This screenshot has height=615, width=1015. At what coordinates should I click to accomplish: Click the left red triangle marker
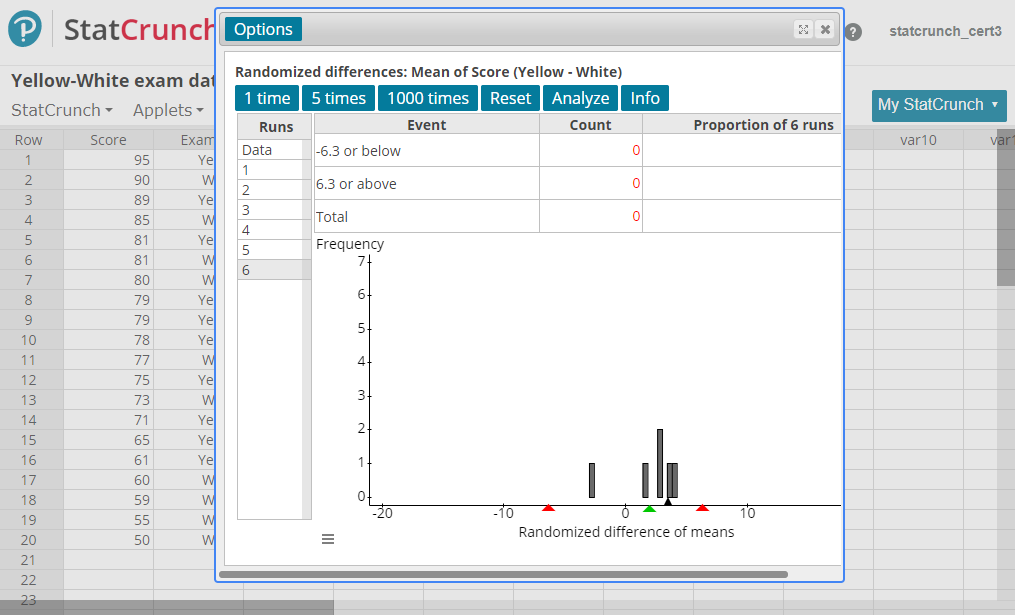(547, 509)
